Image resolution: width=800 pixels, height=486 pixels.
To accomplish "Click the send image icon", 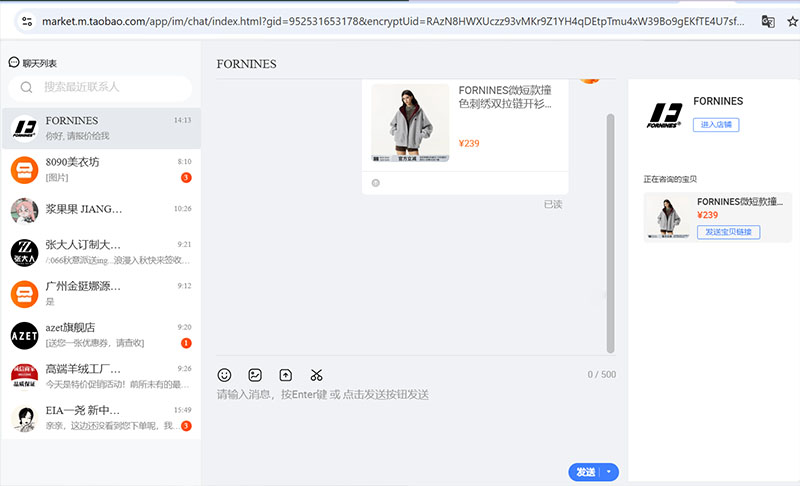I will click(255, 375).
